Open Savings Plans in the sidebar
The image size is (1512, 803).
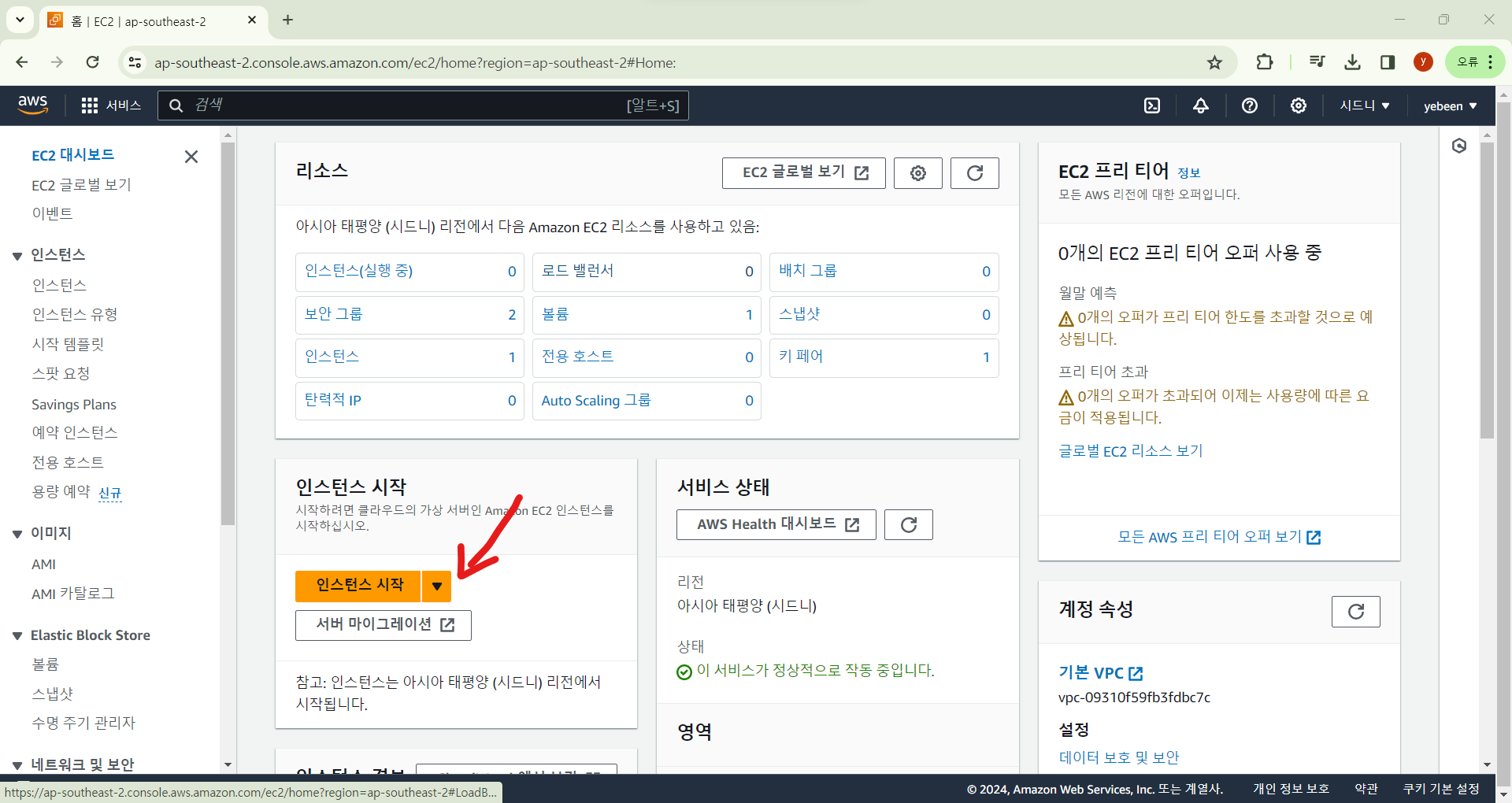74,404
